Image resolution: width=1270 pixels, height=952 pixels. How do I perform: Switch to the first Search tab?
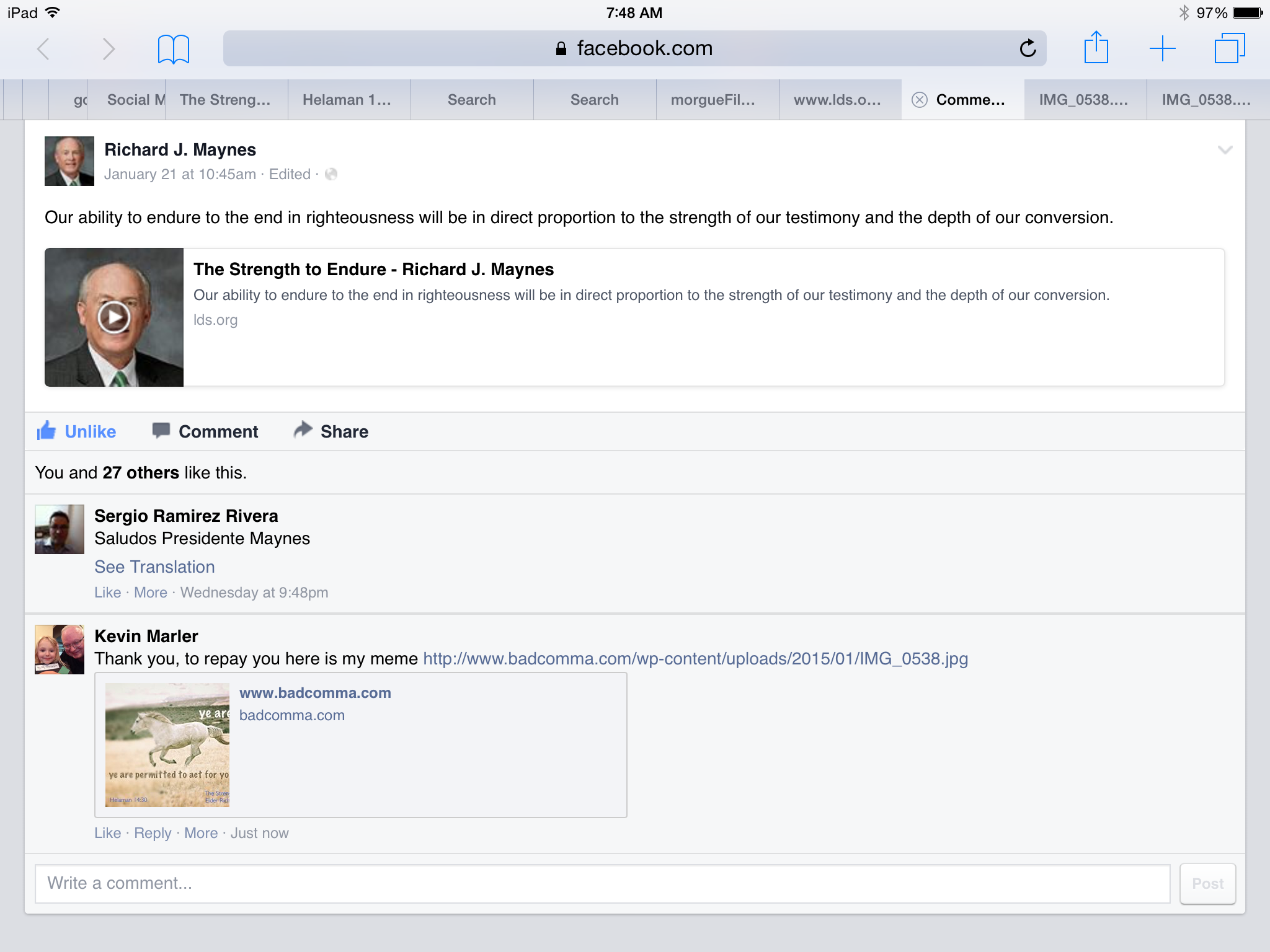coord(472,100)
